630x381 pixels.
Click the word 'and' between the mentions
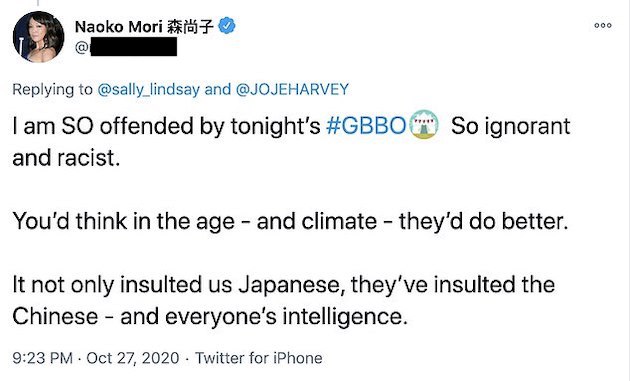(x=217, y=89)
